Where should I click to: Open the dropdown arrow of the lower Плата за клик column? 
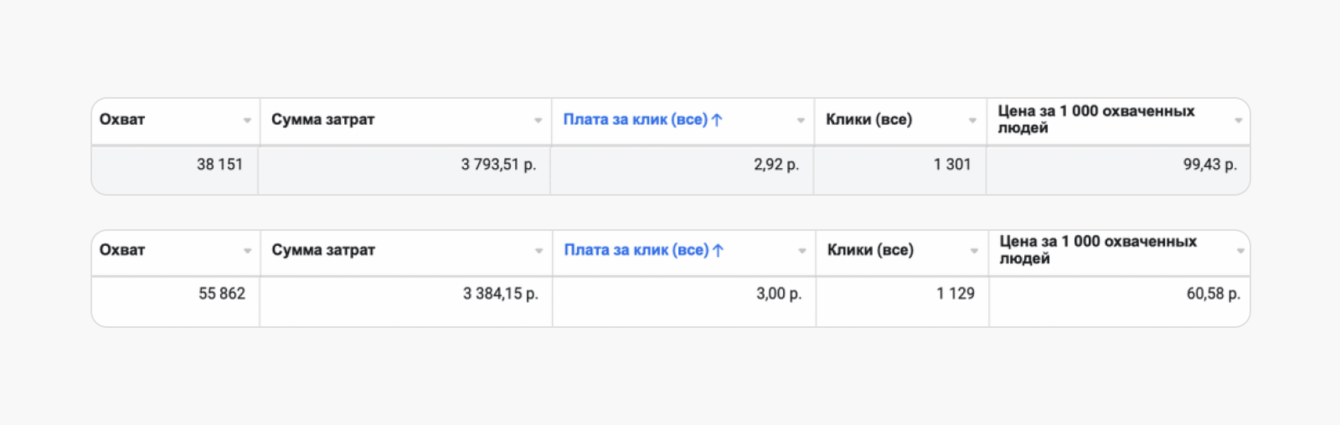(801, 252)
